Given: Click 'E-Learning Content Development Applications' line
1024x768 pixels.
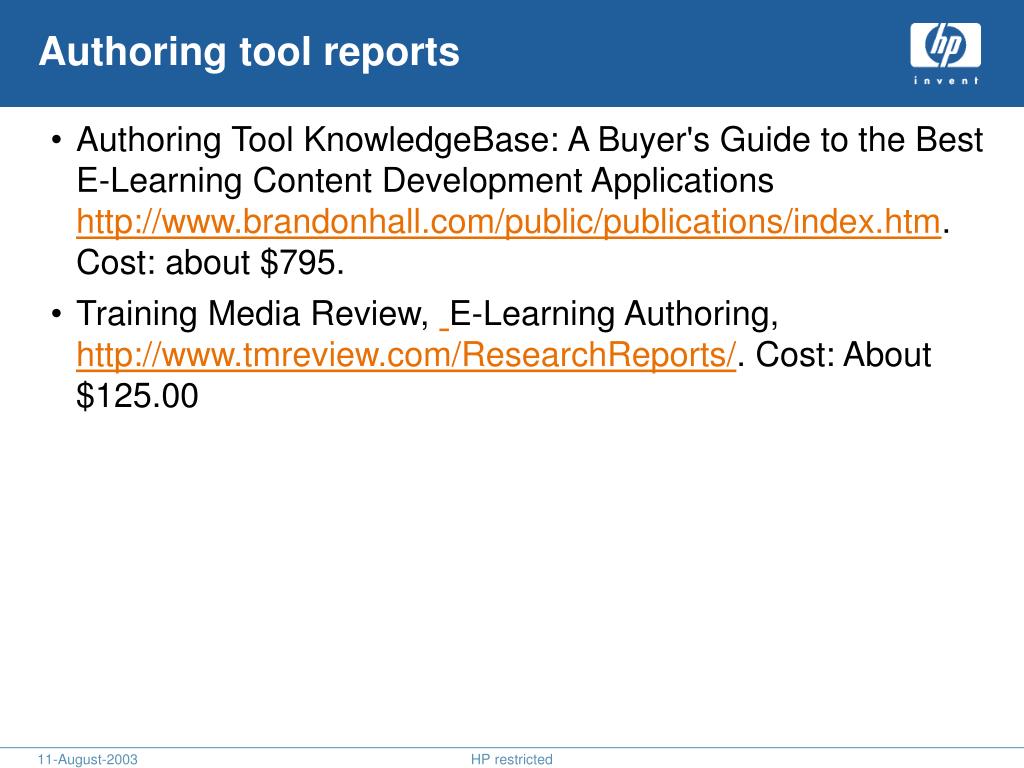Looking at the screenshot, I should [x=425, y=180].
